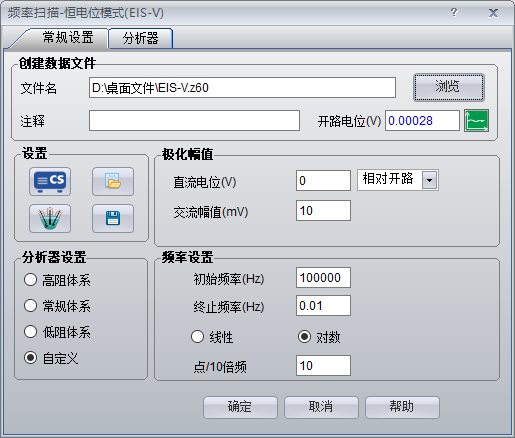Expand the 相对开路 dropdown arrow
Screen dimensions: 515x438
[x=430, y=180]
